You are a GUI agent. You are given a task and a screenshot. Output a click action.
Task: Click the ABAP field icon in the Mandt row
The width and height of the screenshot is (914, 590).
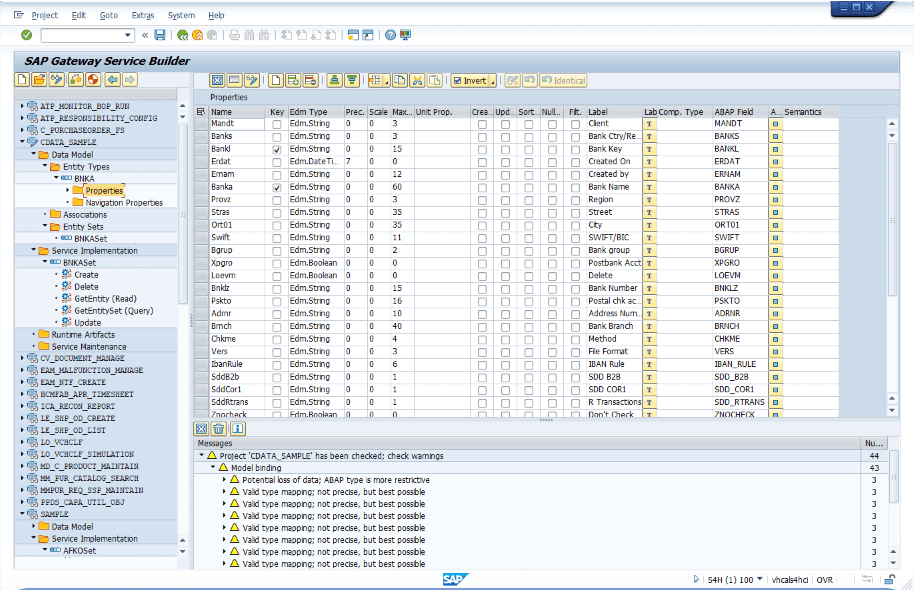[775, 123]
